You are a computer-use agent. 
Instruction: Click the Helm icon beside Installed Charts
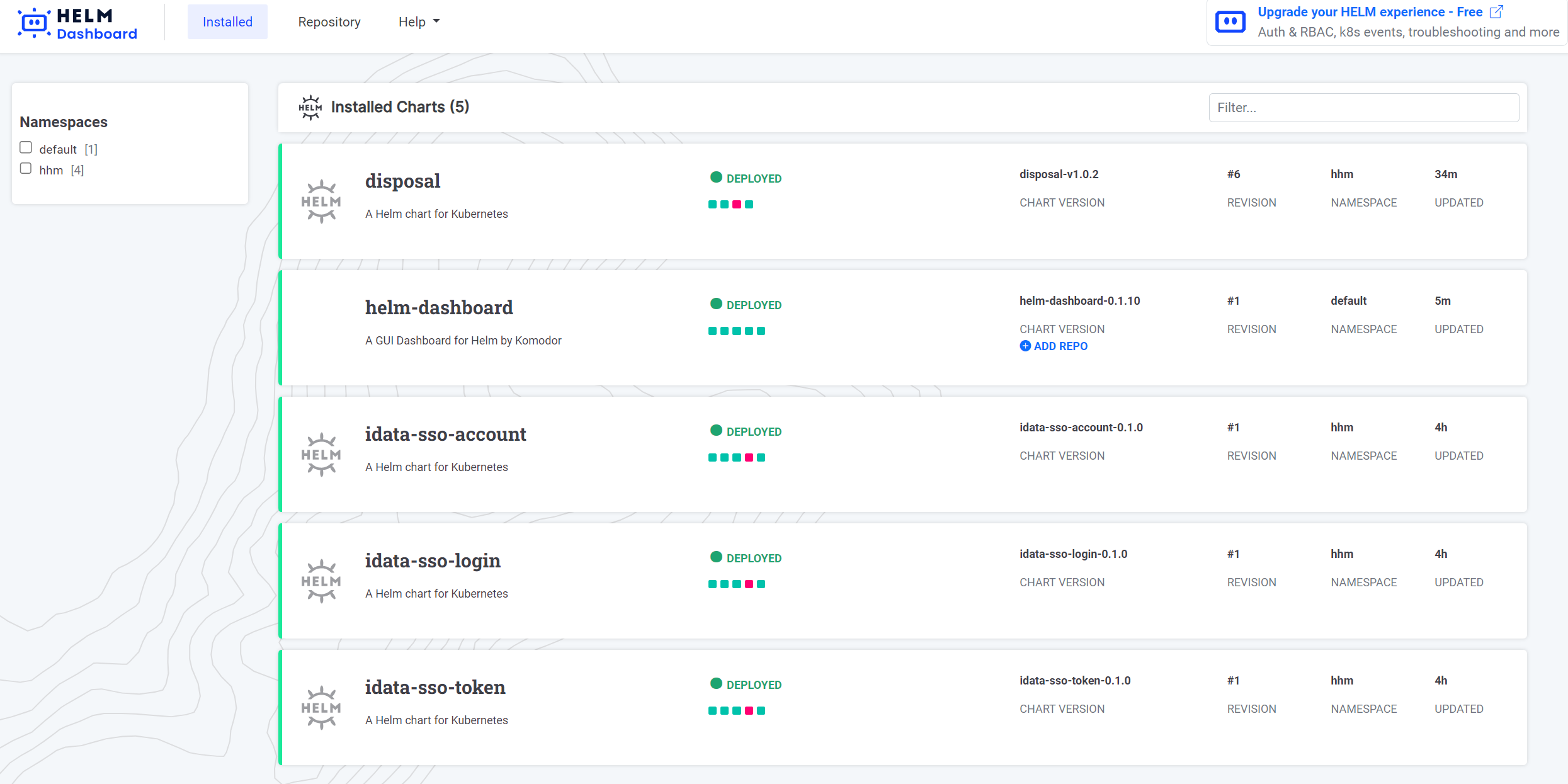(x=310, y=108)
